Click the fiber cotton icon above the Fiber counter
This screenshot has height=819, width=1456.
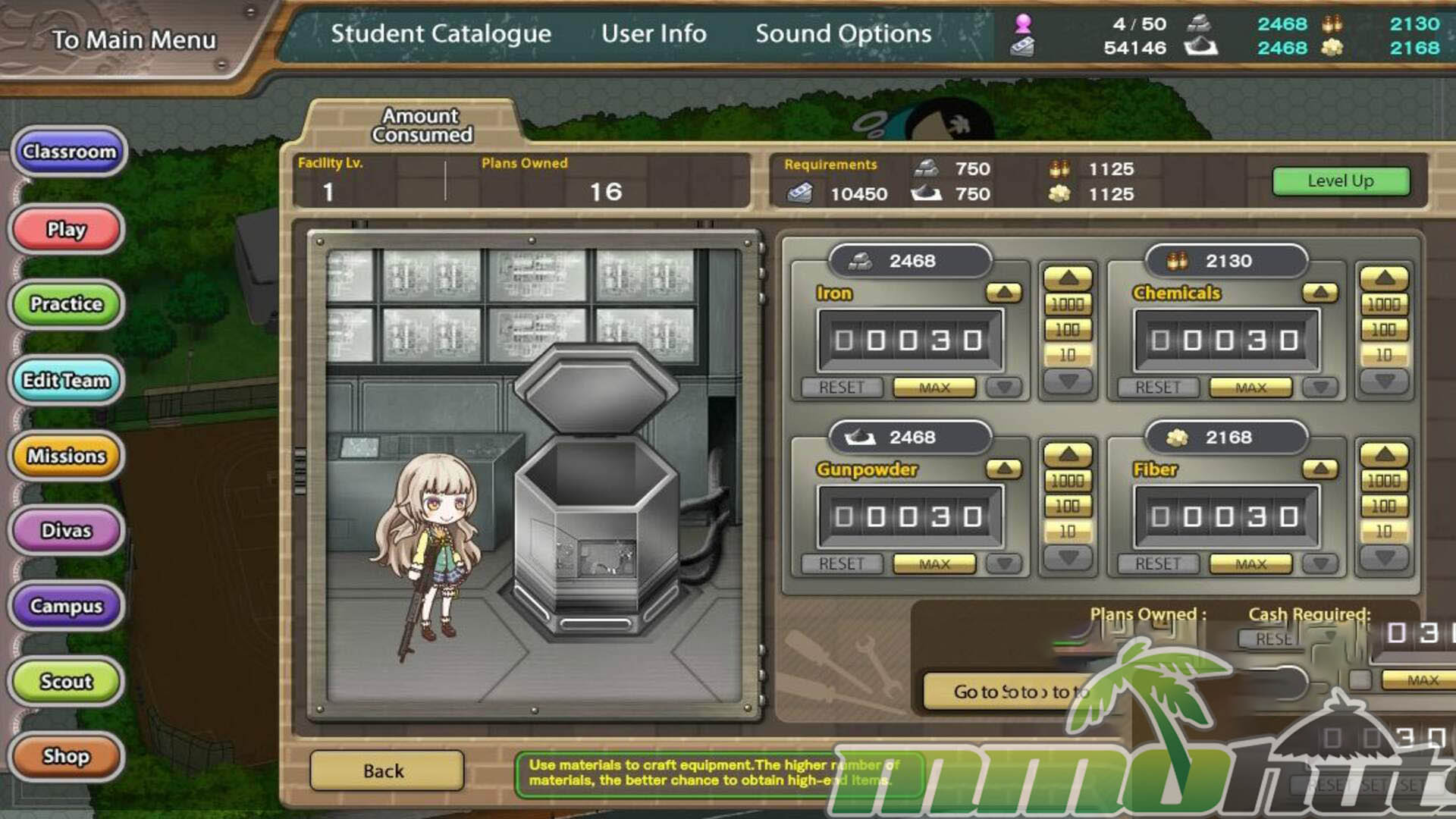click(1176, 438)
